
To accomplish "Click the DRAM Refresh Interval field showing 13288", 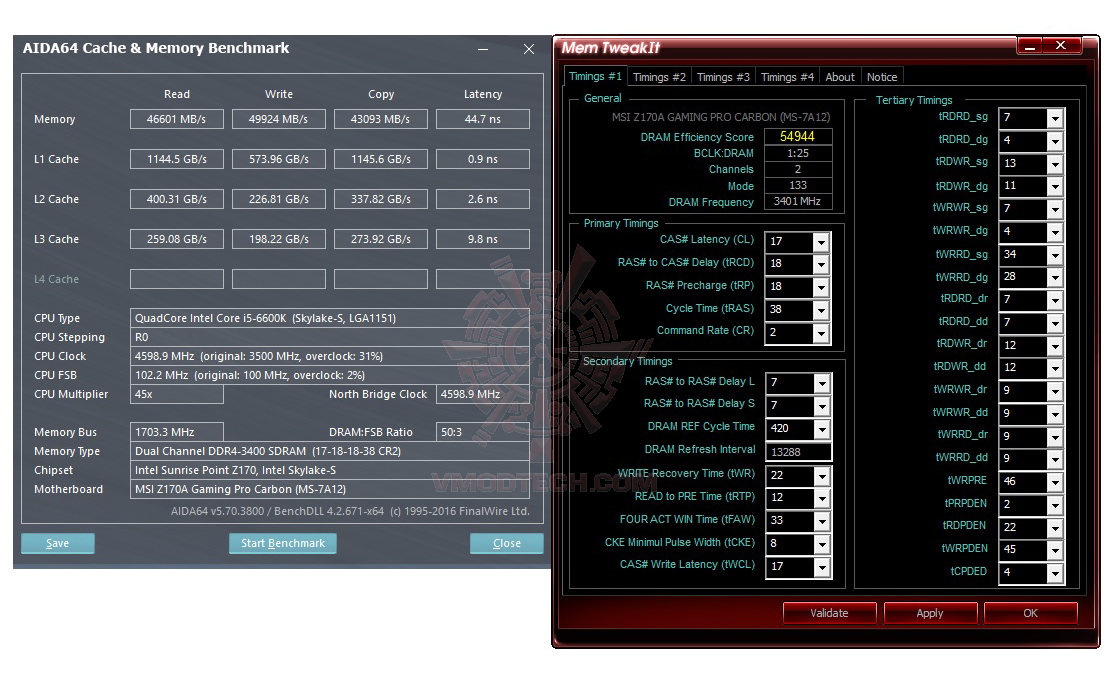I will 798,452.
